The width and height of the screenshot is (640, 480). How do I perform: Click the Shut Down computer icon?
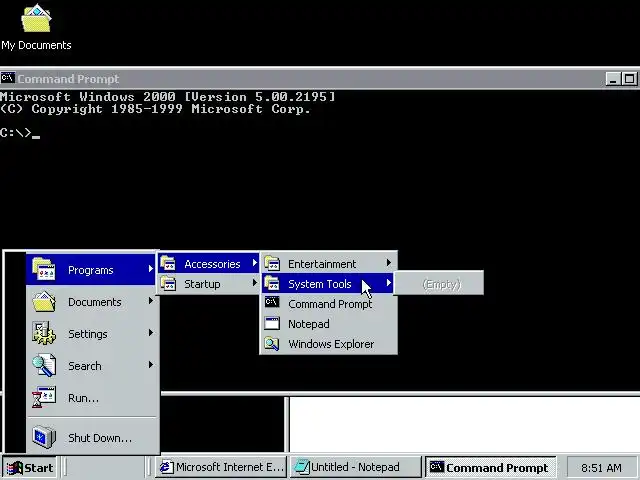pos(44,437)
